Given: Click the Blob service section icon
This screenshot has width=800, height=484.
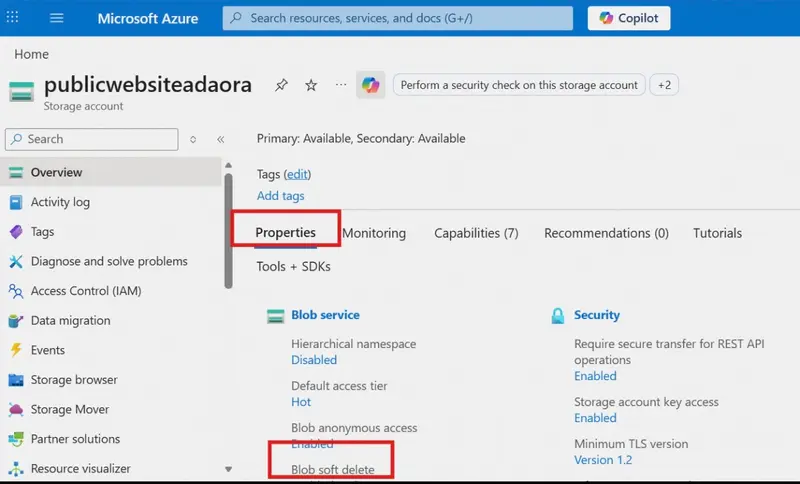Looking at the screenshot, I should (x=276, y=316).
